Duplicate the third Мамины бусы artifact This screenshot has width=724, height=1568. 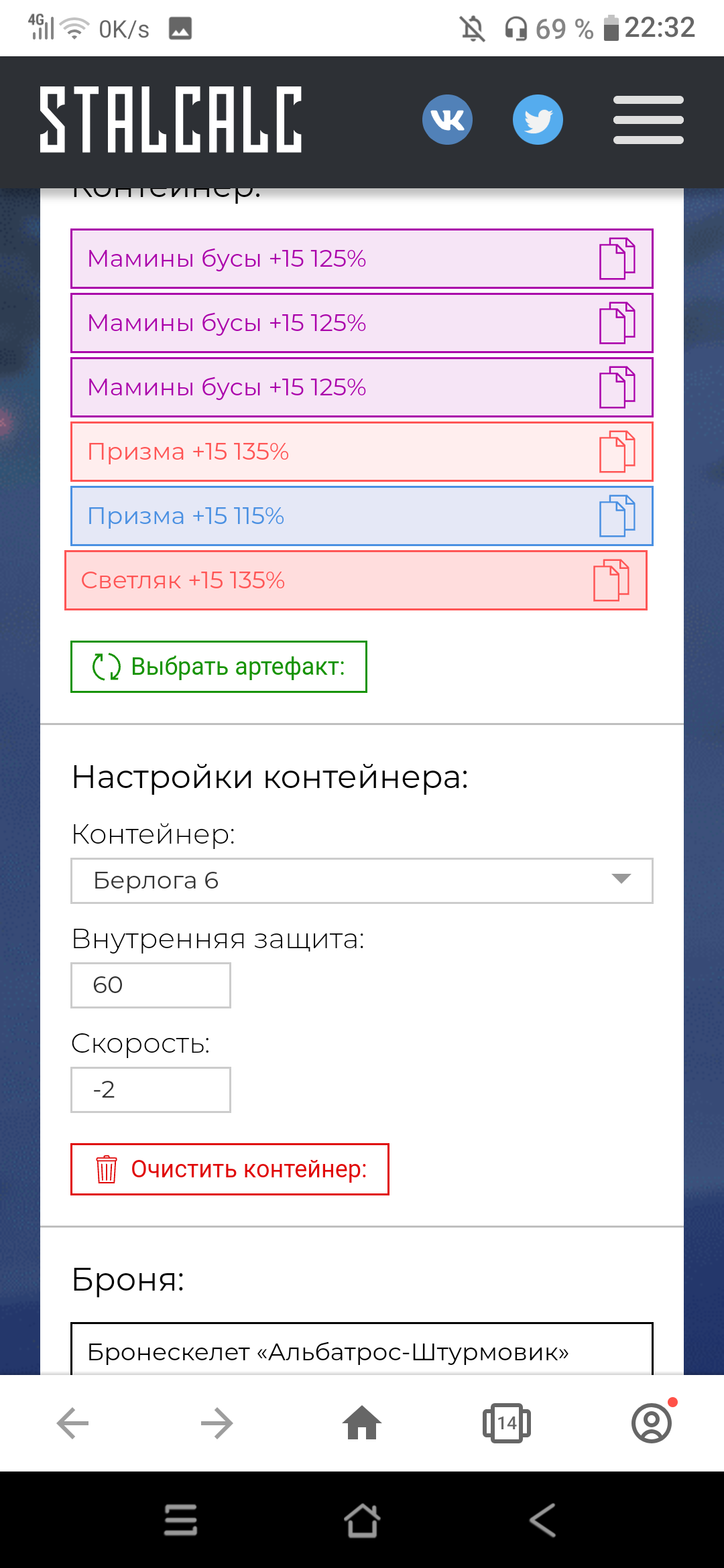[617, 387]
